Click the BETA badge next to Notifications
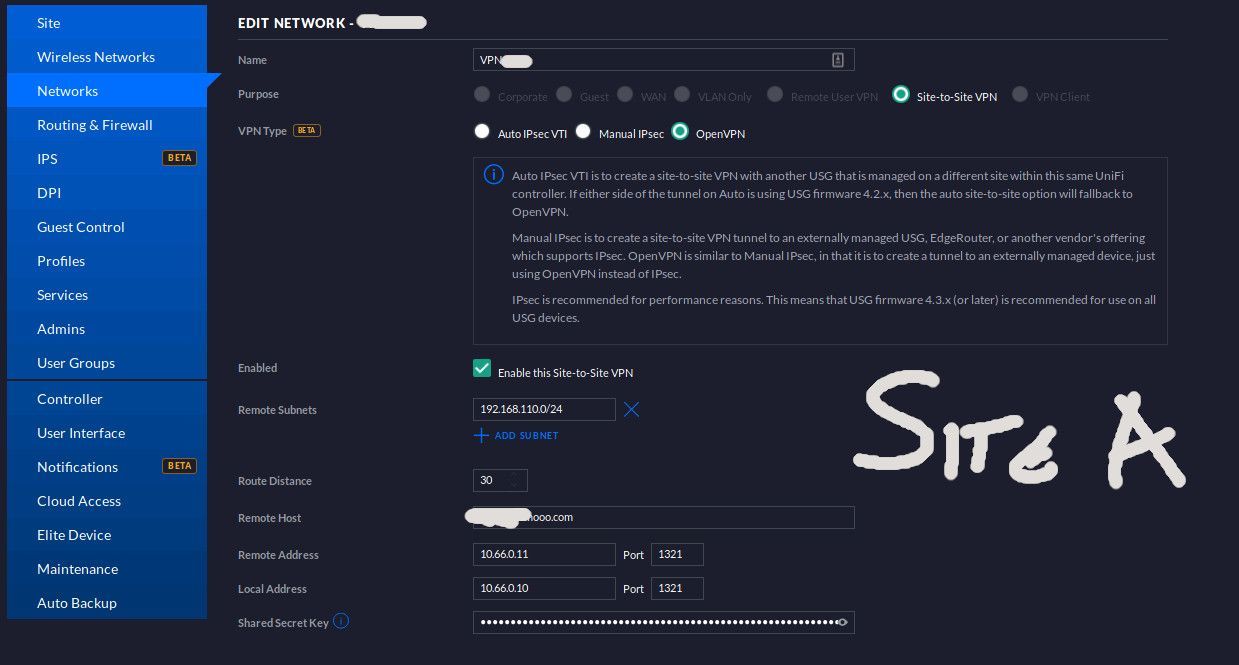Image resolution: width=1239 pixels, height=665 pixels. click(x=179, y=466)
